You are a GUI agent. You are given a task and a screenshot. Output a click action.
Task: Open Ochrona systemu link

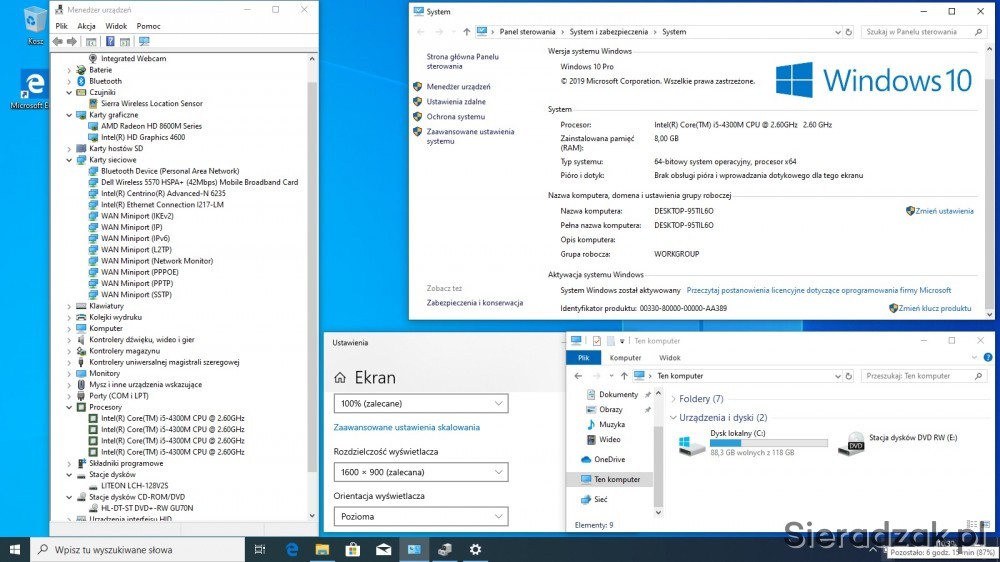click(x=455, y=117)
